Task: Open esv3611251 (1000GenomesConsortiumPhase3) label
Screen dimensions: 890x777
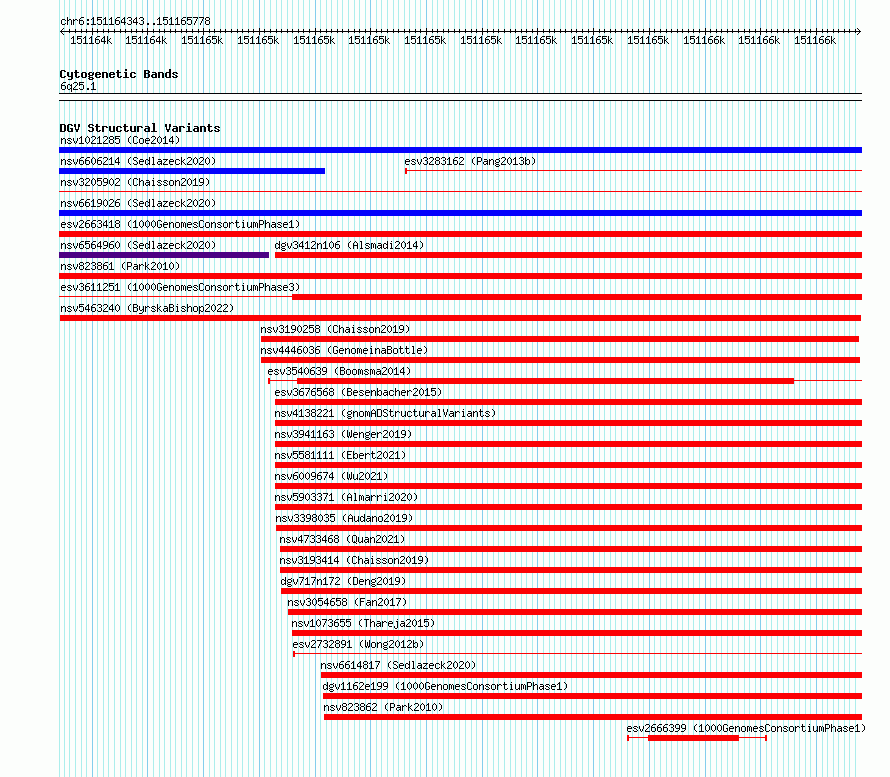Action: (x=180, y=287)
